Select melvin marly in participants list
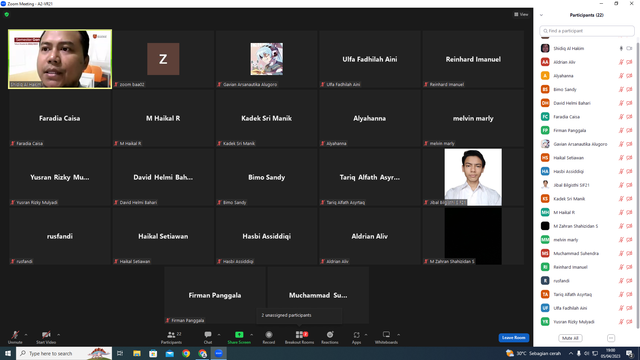 [x=587, y=240]
